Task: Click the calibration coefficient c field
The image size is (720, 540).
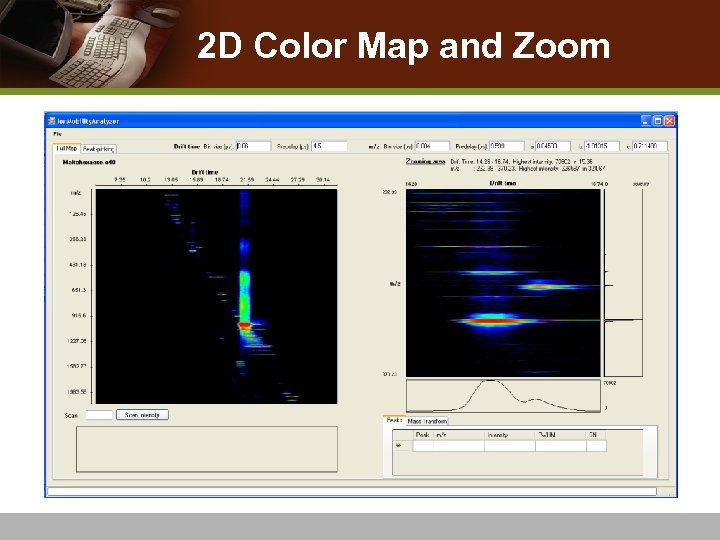Action: [650, 146]
